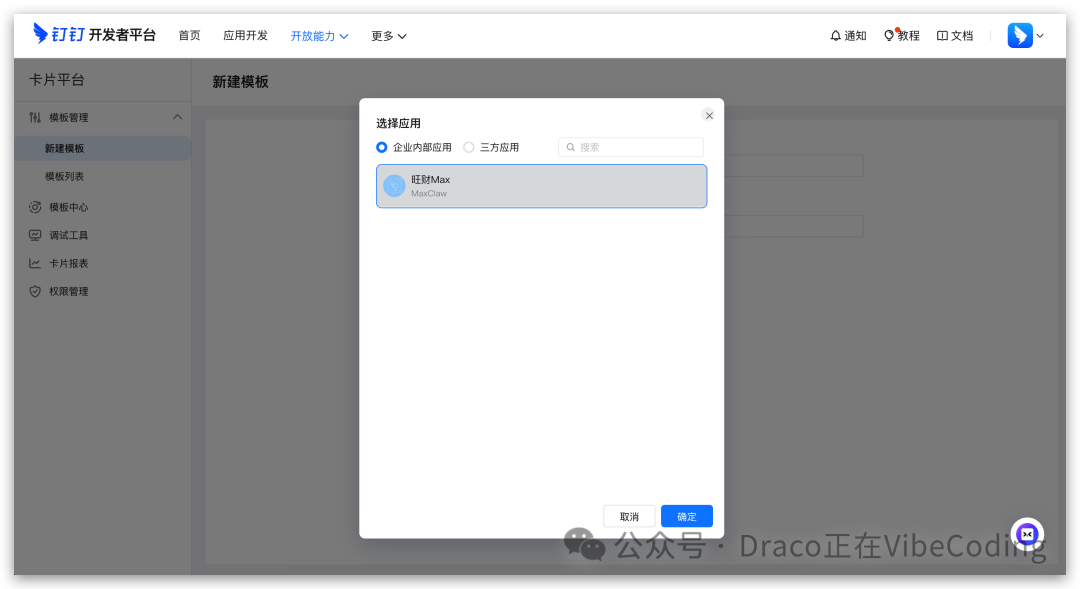Cancel the dialog with 取消 button
Screen dimensions: 1080x589
(629, 516)
